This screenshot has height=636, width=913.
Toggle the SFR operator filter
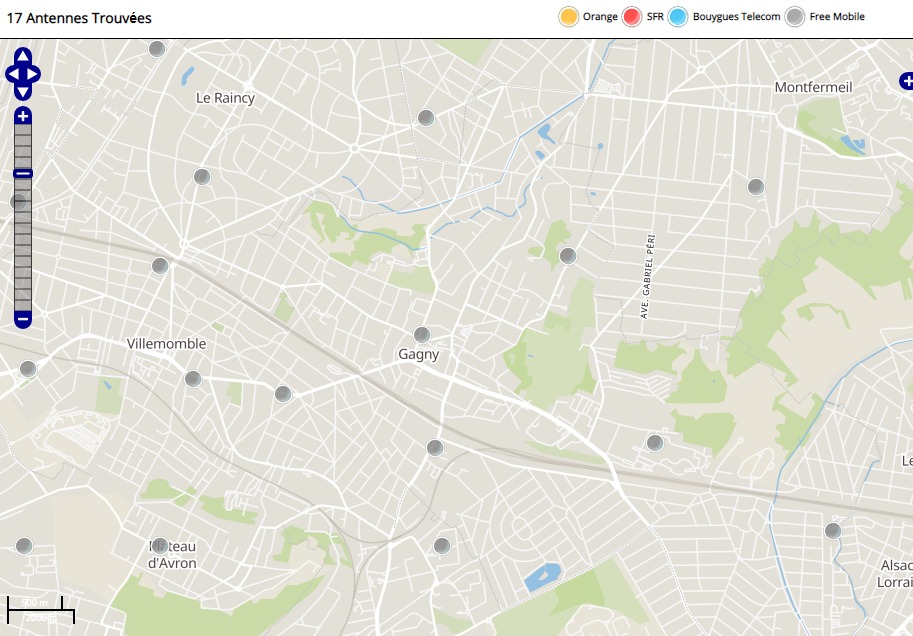pos(632,17)
